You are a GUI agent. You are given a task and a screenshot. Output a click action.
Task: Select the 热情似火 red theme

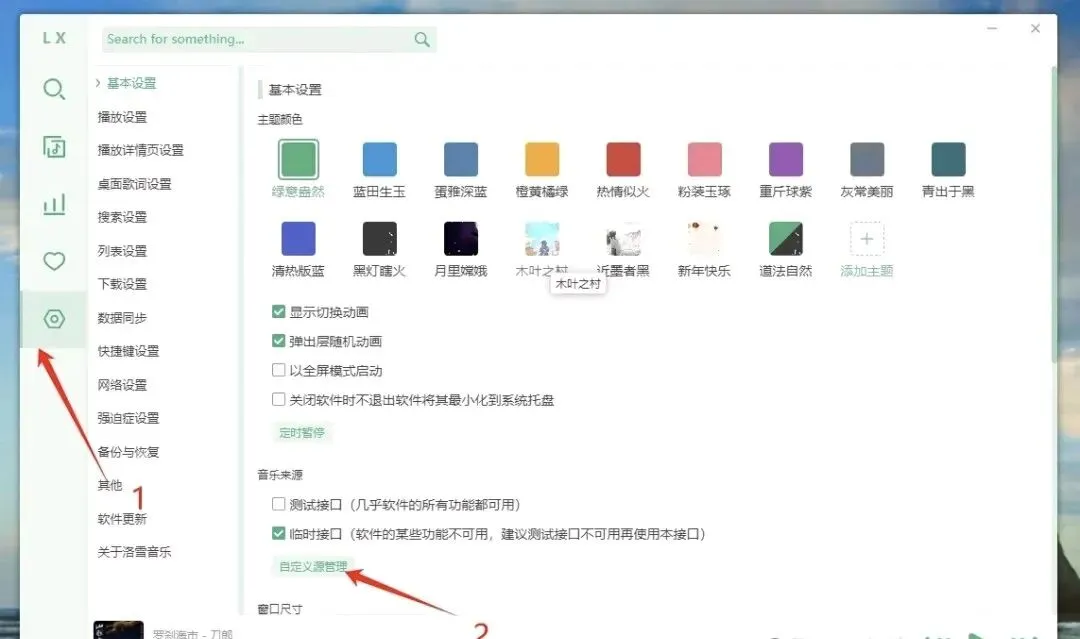coord(623,159)
